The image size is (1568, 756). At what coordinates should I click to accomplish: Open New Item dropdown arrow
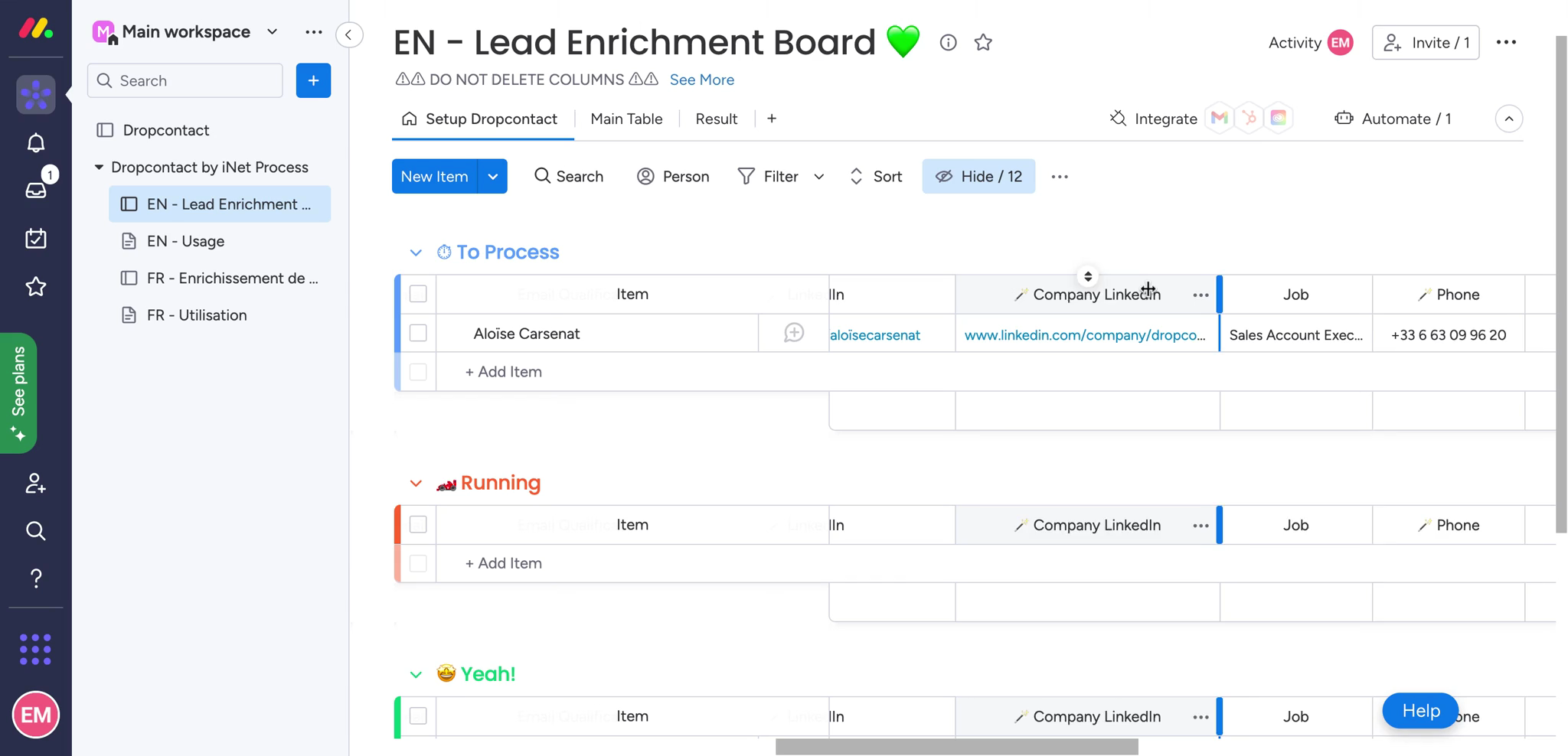coord(492,177)
